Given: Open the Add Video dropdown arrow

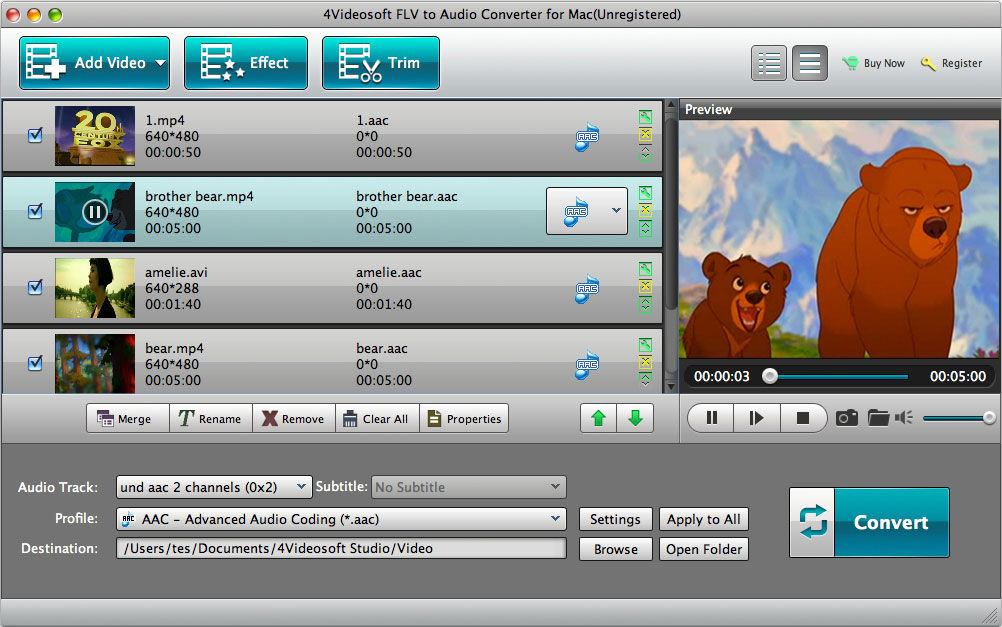Looking at the screenshot, I should pyautogui.click(x=159, y=63).
